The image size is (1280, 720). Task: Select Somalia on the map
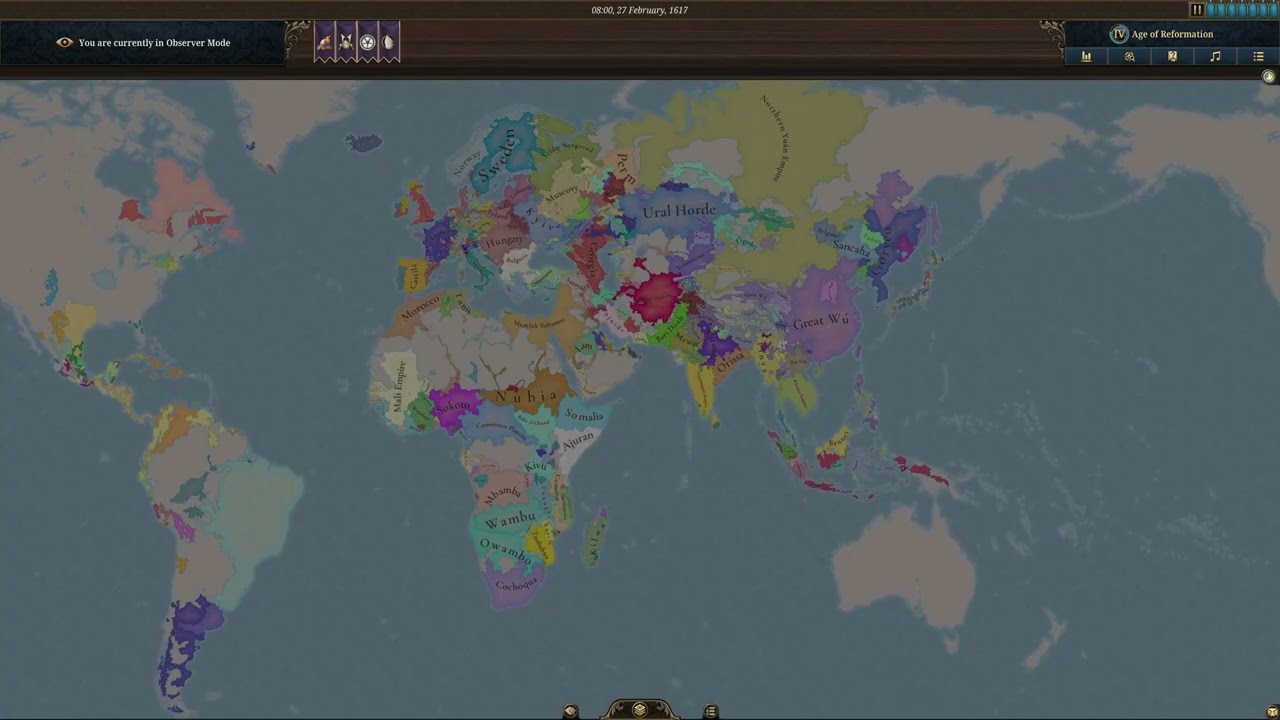coord(585,415)
